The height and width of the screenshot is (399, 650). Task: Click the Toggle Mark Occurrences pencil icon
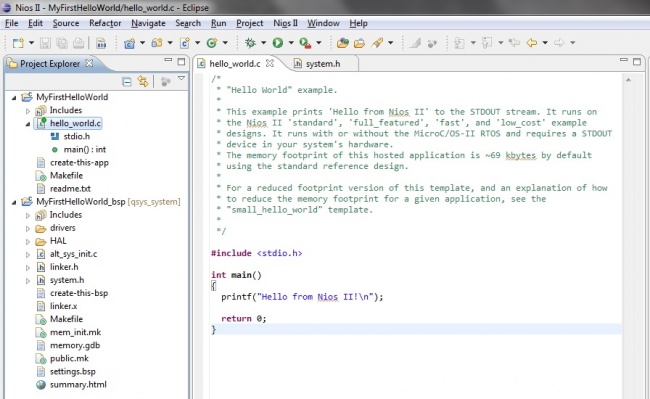click(x=415, y=43)
